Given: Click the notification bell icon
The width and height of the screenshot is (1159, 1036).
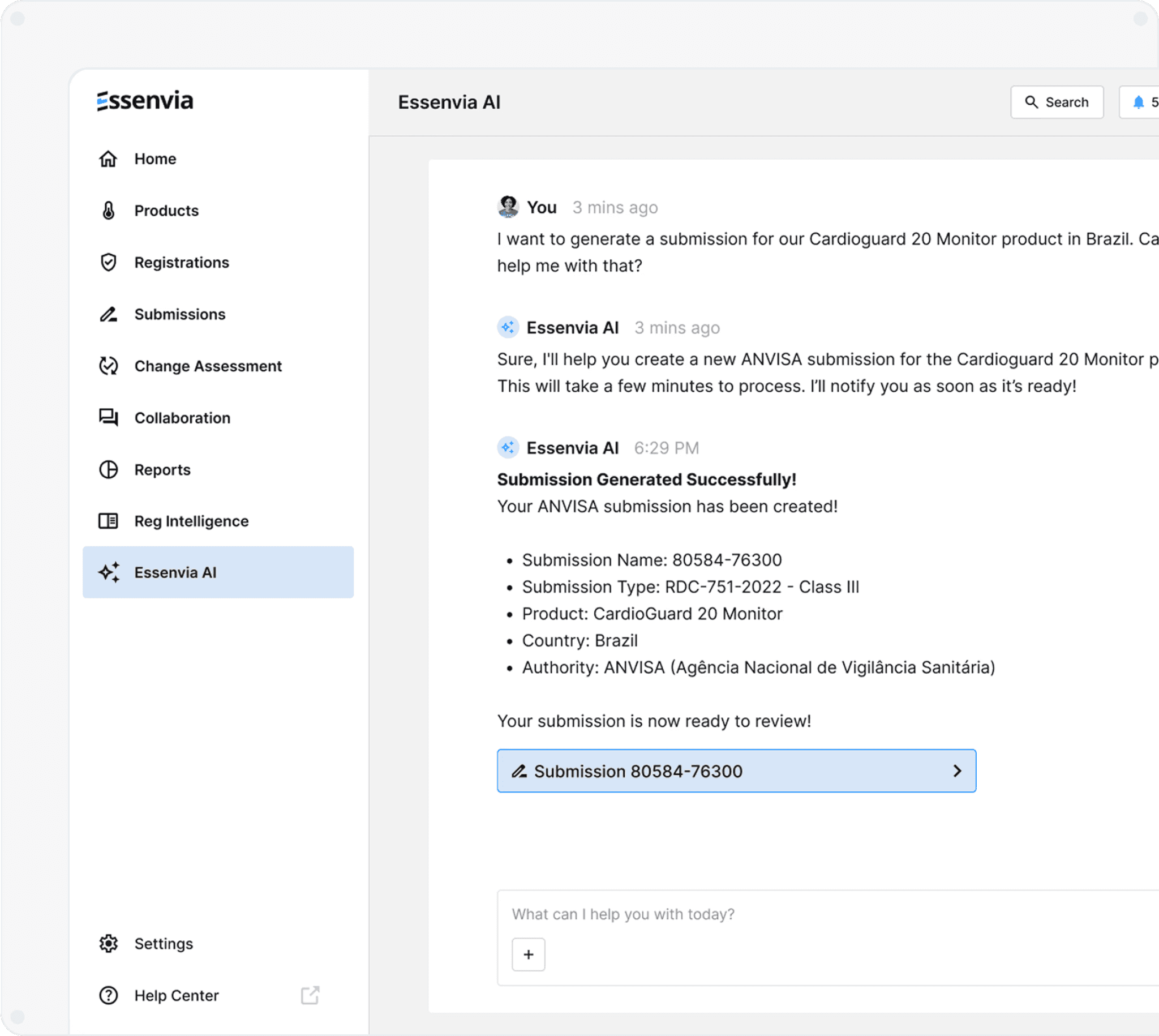Looking at the screenshot, I should click(1138, 102).
